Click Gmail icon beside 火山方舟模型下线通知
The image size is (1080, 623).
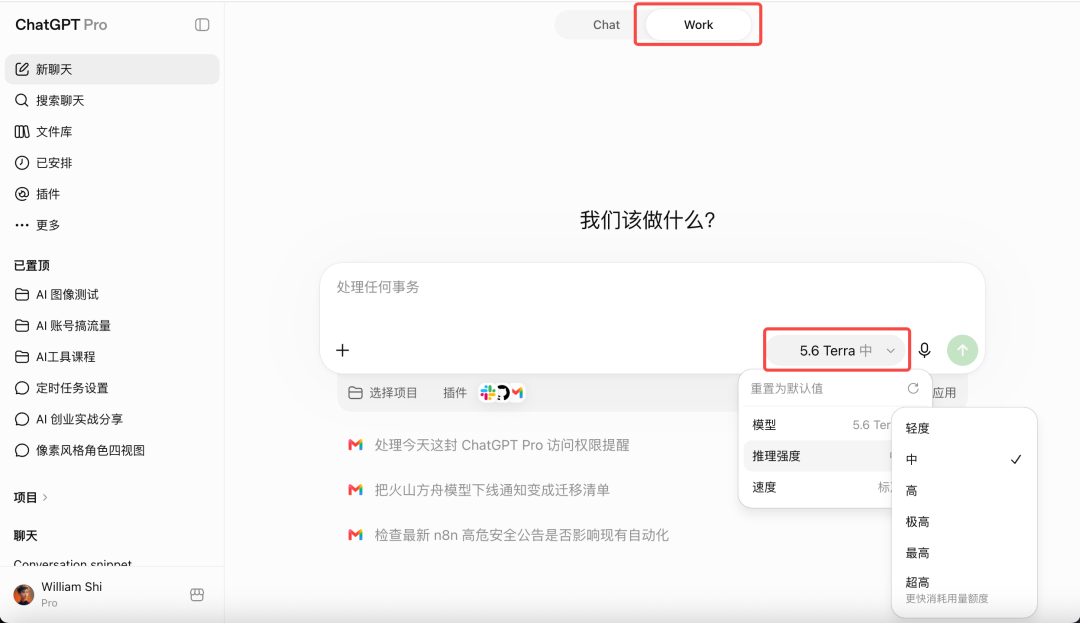[x=355, y=490]
